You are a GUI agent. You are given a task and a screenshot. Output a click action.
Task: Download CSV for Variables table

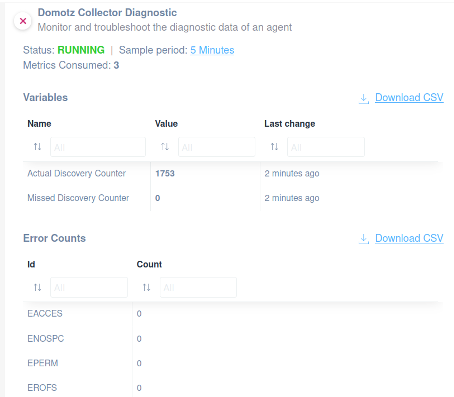409,97
